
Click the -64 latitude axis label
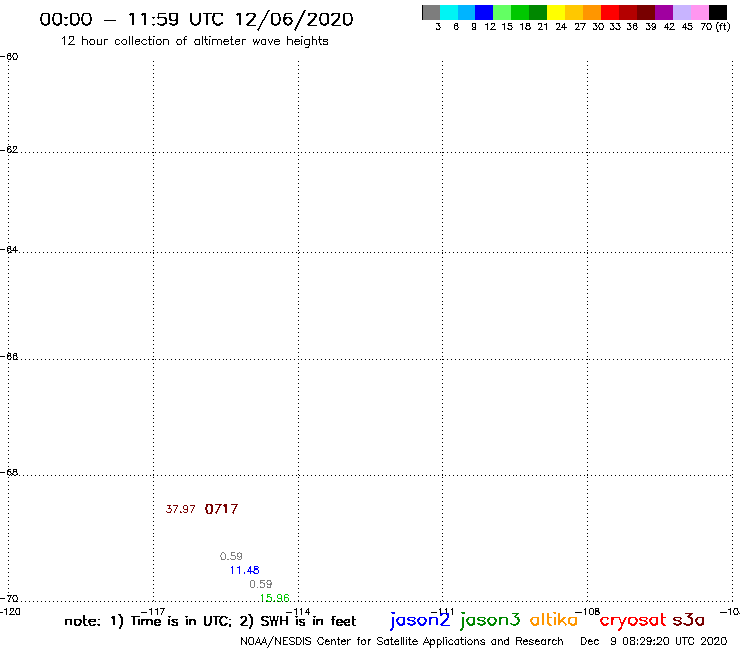9,249
